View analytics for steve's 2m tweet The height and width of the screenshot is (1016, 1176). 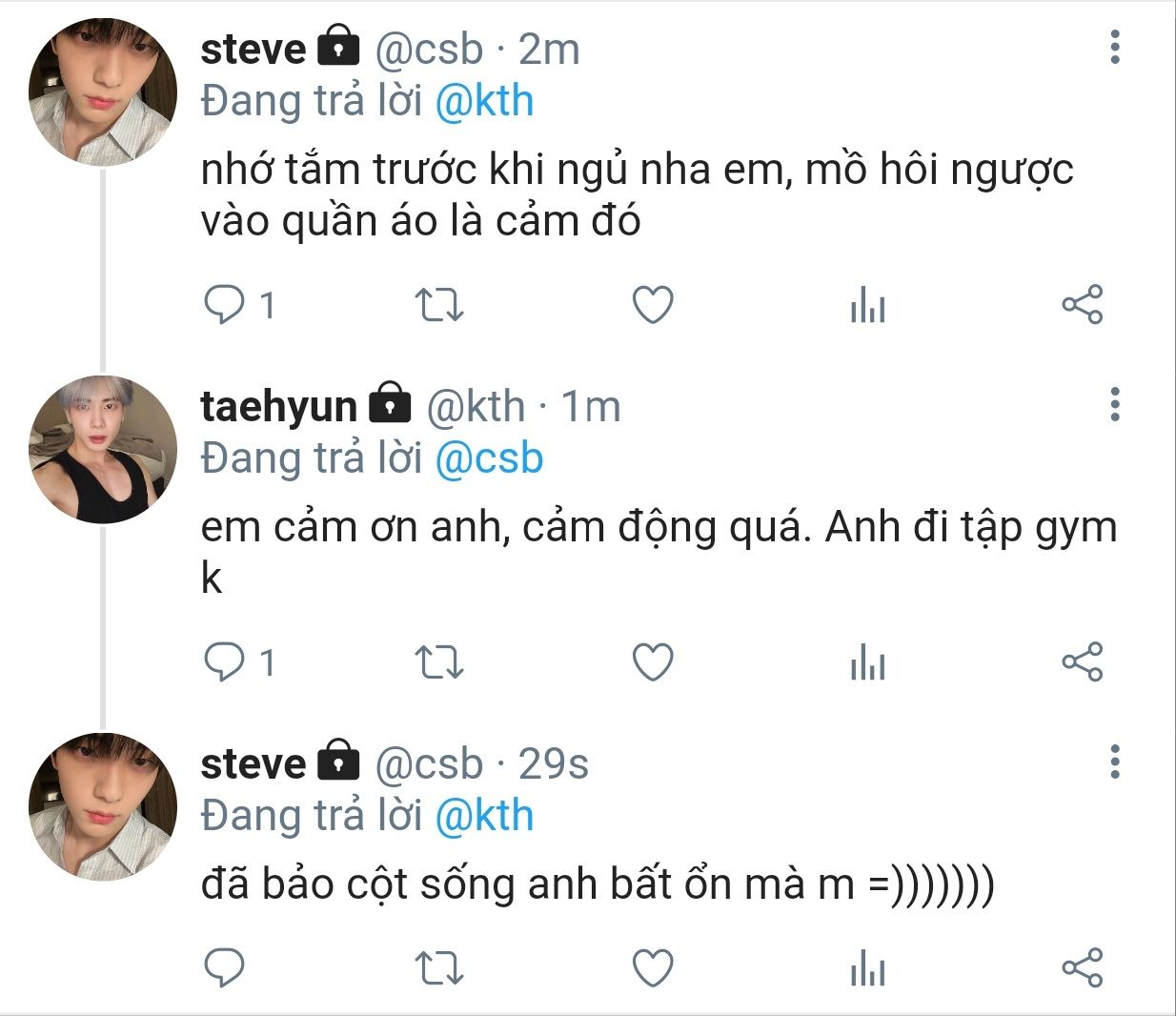point(868,305)
